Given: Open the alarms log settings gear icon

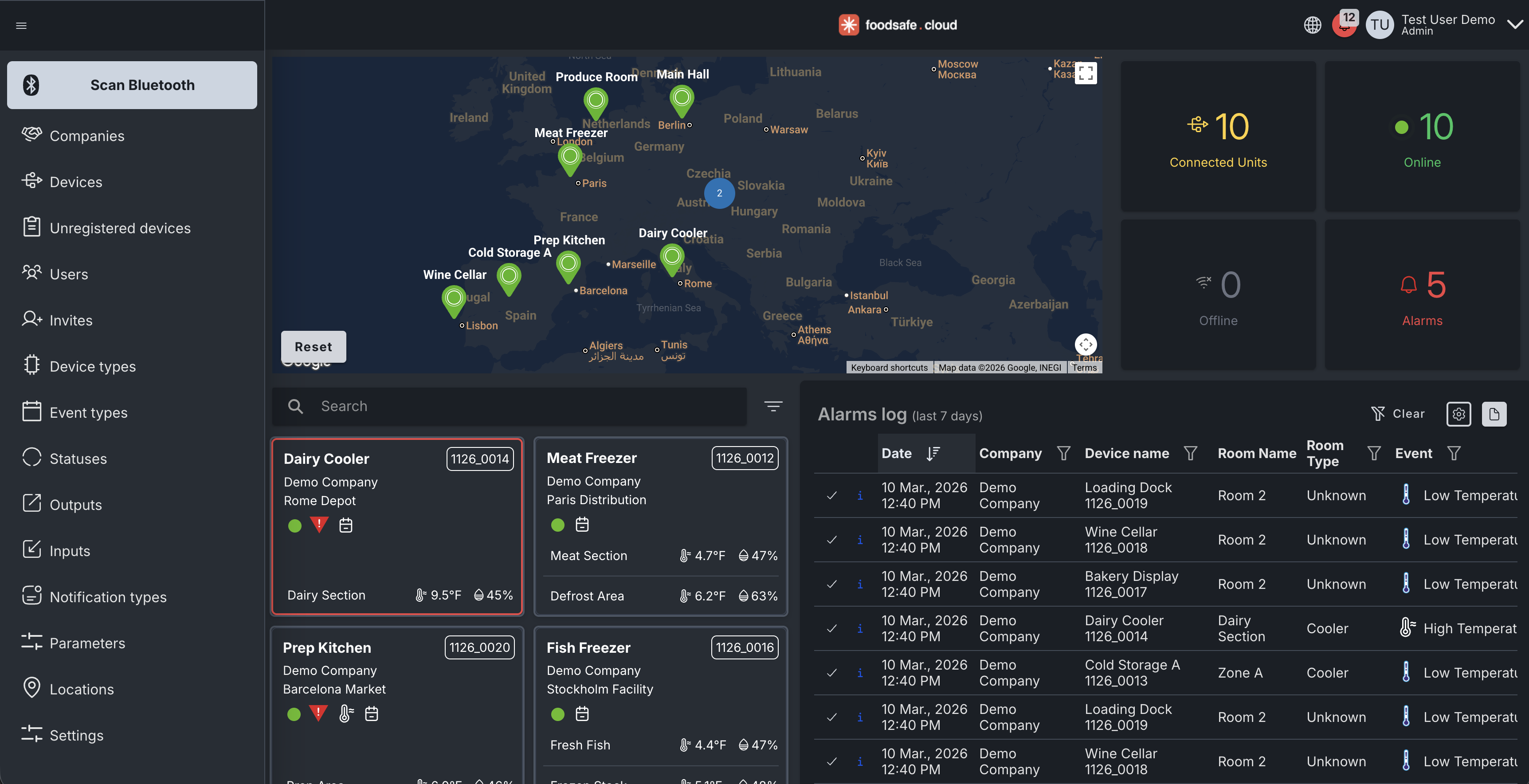Looking at the screenshot, I should pos(1459,414).
